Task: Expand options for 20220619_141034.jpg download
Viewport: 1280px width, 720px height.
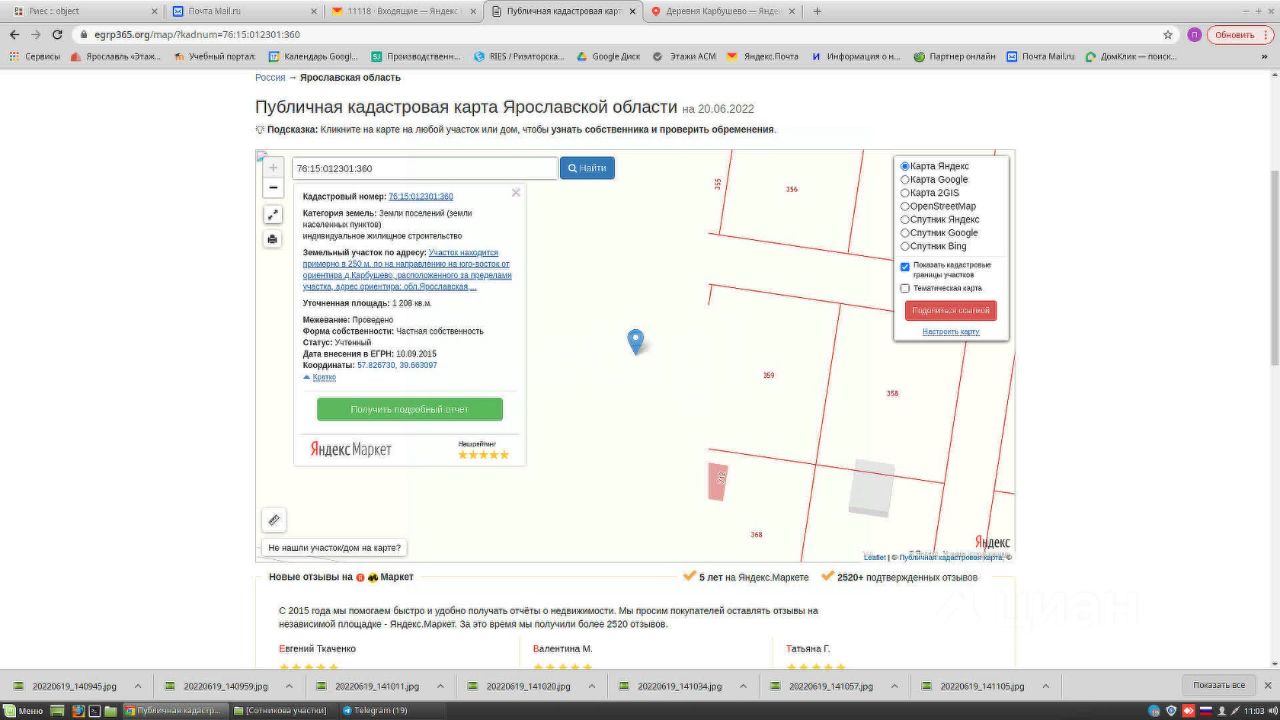Action: click(742, 686)
